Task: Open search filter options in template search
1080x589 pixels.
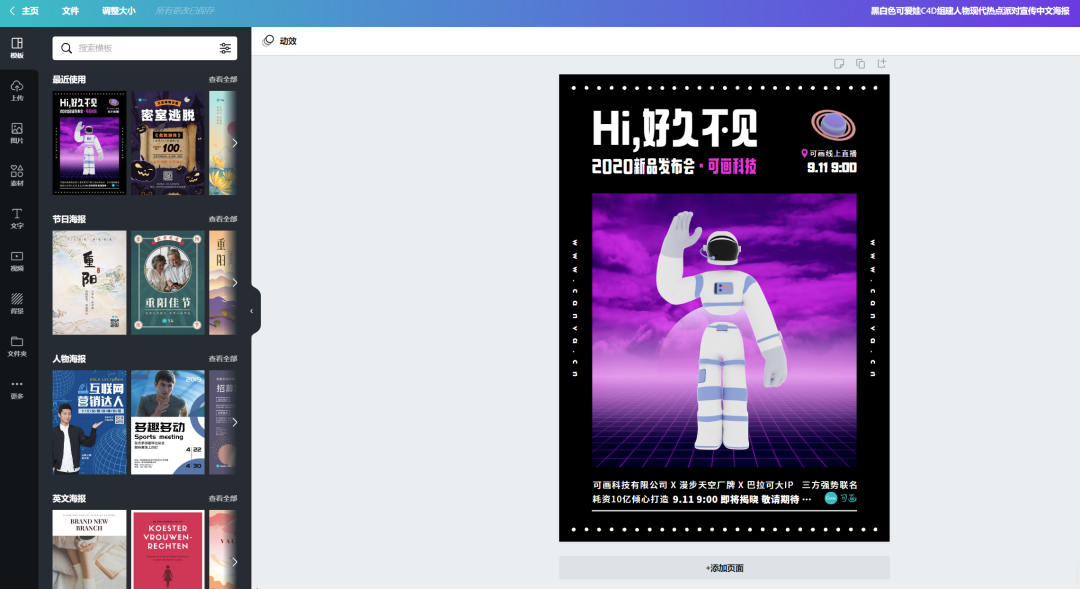Action: coord(225,48)
